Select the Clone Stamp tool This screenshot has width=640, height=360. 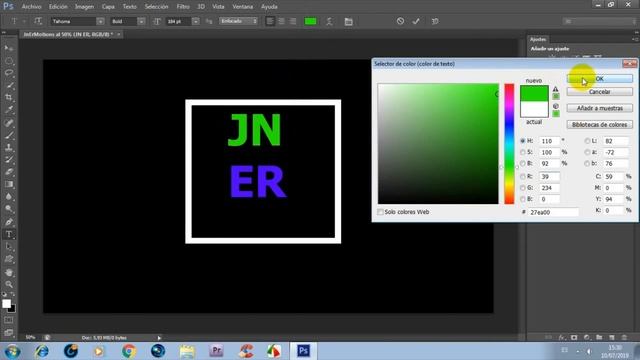(9, 147)
